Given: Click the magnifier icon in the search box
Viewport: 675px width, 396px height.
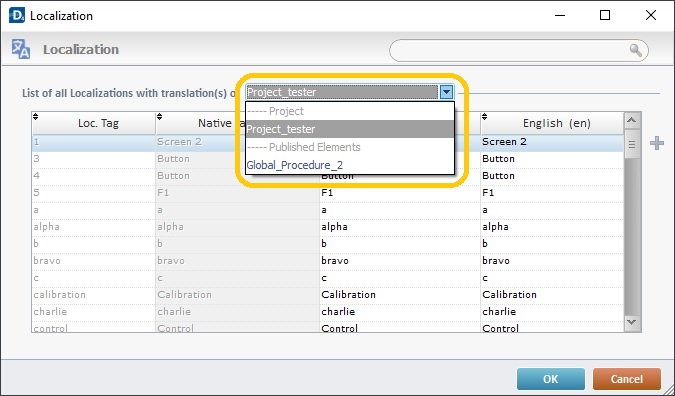Looking at the screenshot, I should [x=636, y=50].
